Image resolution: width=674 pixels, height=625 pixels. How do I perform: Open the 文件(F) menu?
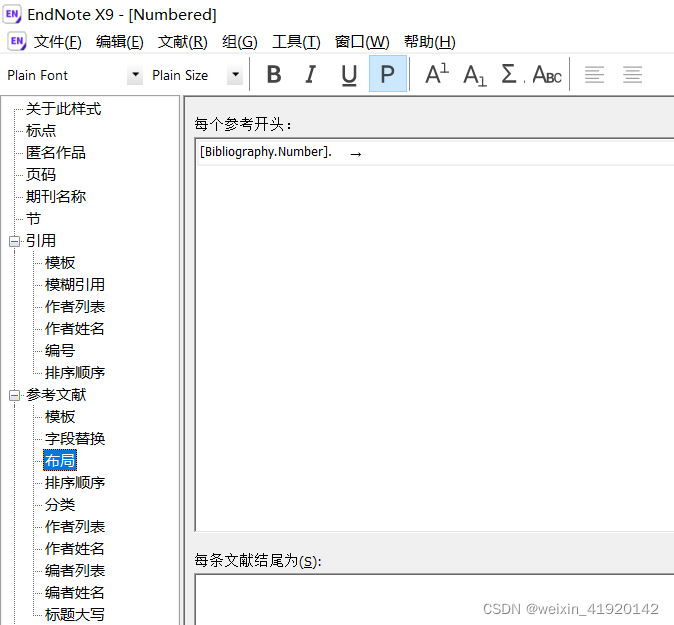tap(58, 42)
